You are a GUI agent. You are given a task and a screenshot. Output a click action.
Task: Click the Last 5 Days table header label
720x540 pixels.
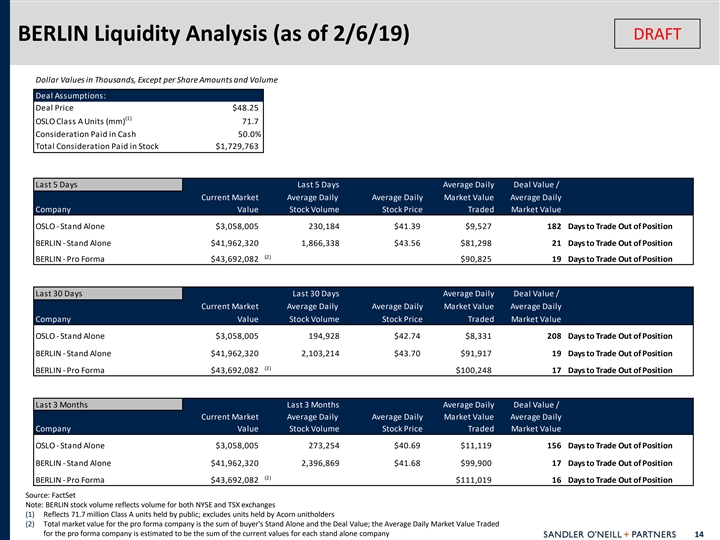(x=57, y=184)
